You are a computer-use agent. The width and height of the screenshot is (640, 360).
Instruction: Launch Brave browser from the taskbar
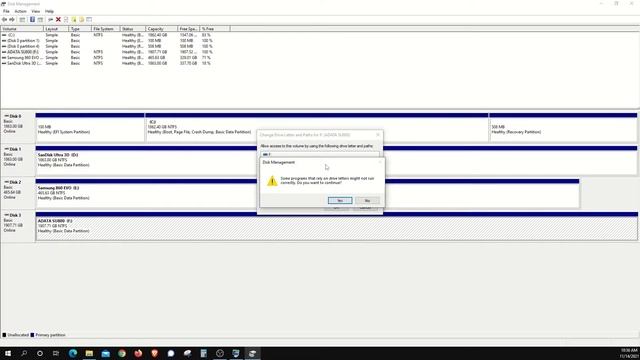[155, 353]
